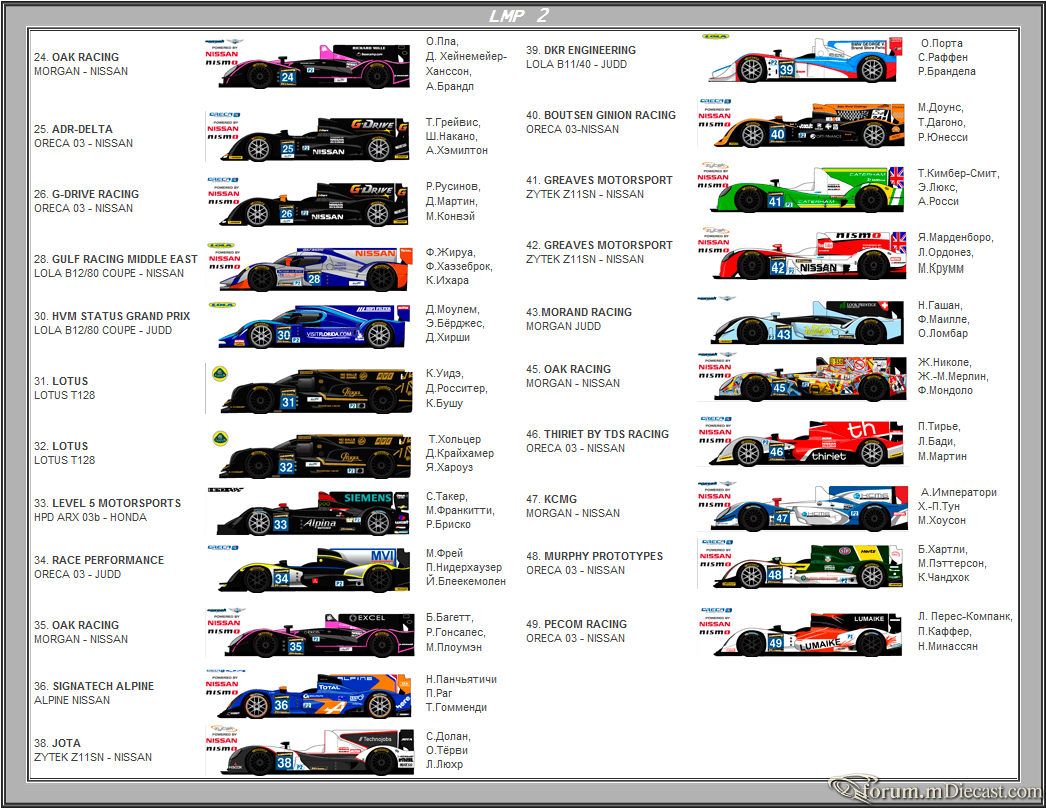Click the #39 DKR Engineering car image
Viewport: 1046px width, 808px height.
(x=805, y=59)
